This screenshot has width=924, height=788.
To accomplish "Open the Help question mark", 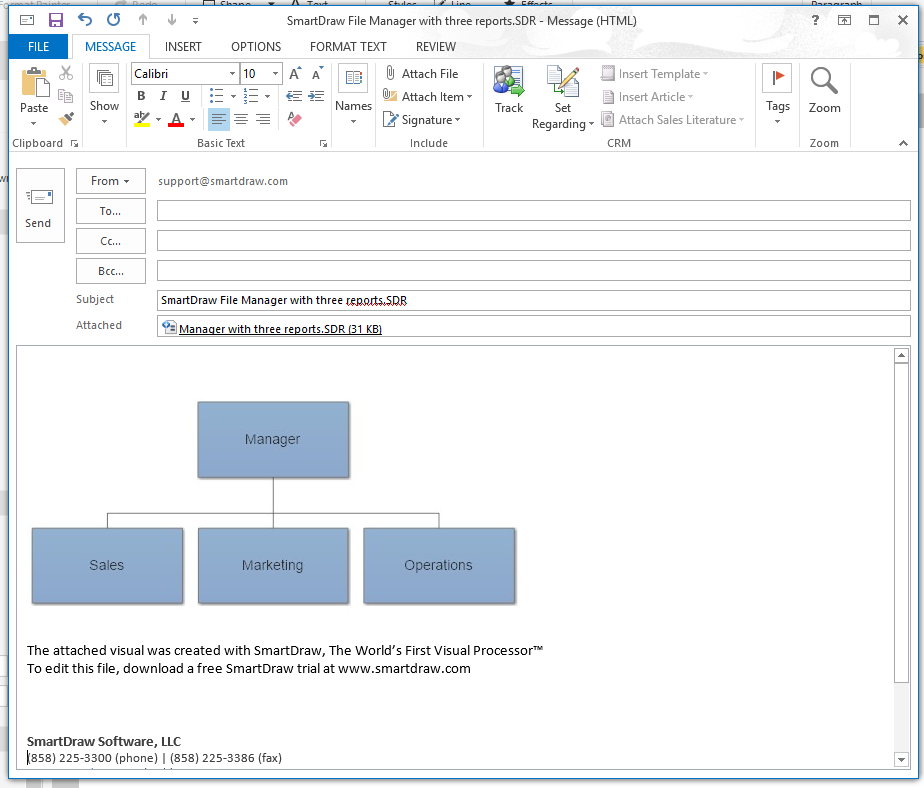I will coord(815,20).
